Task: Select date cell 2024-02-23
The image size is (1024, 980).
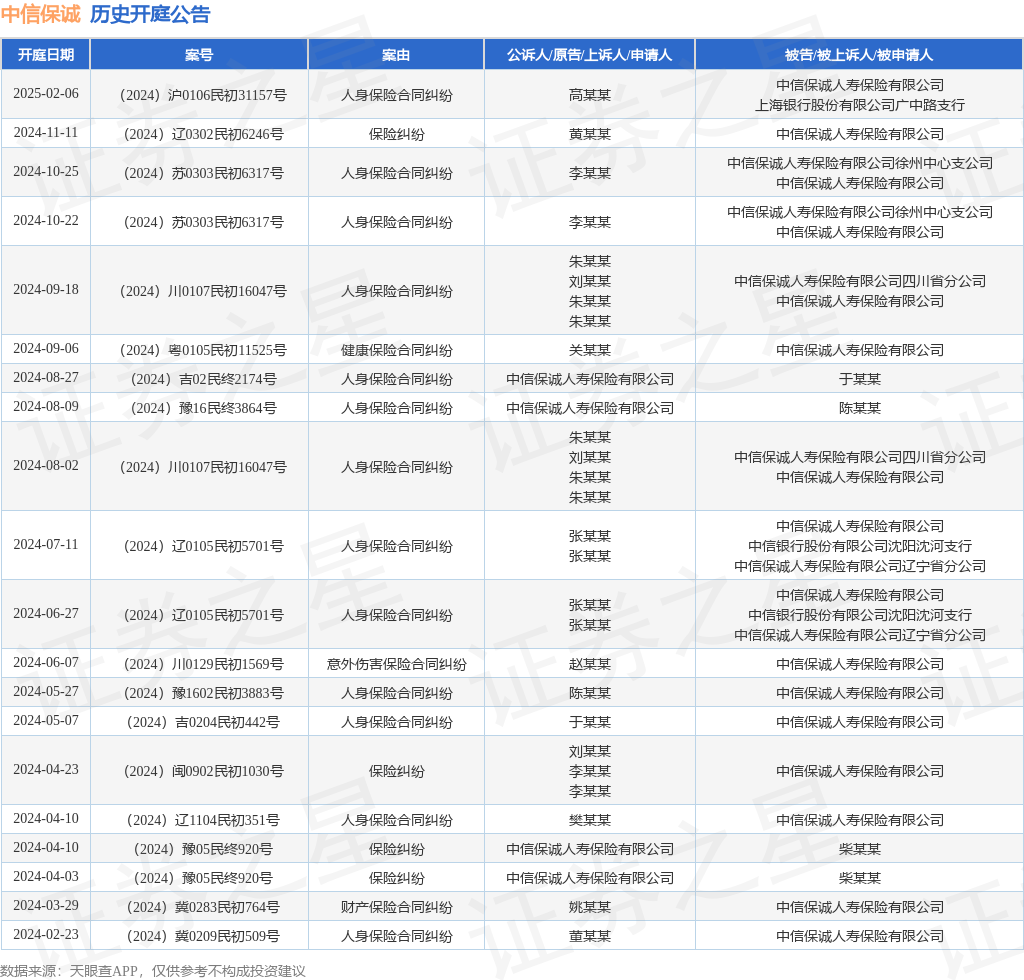Action: coord(46,935)
